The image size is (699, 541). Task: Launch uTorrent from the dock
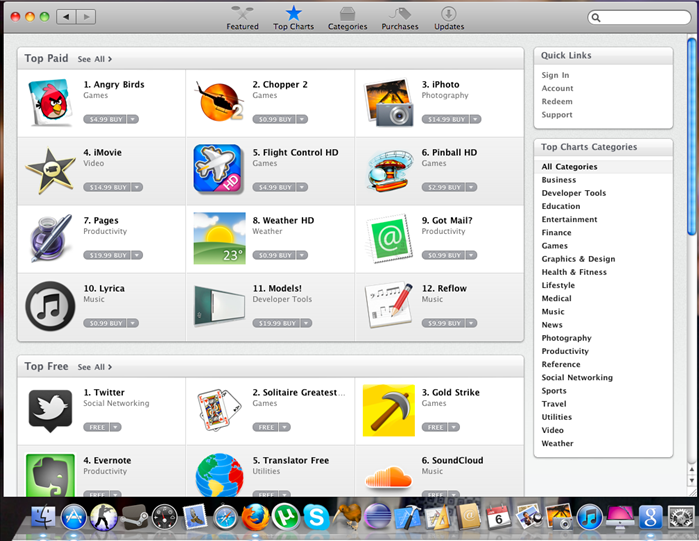pyautogui.click(x=286, y=517)
